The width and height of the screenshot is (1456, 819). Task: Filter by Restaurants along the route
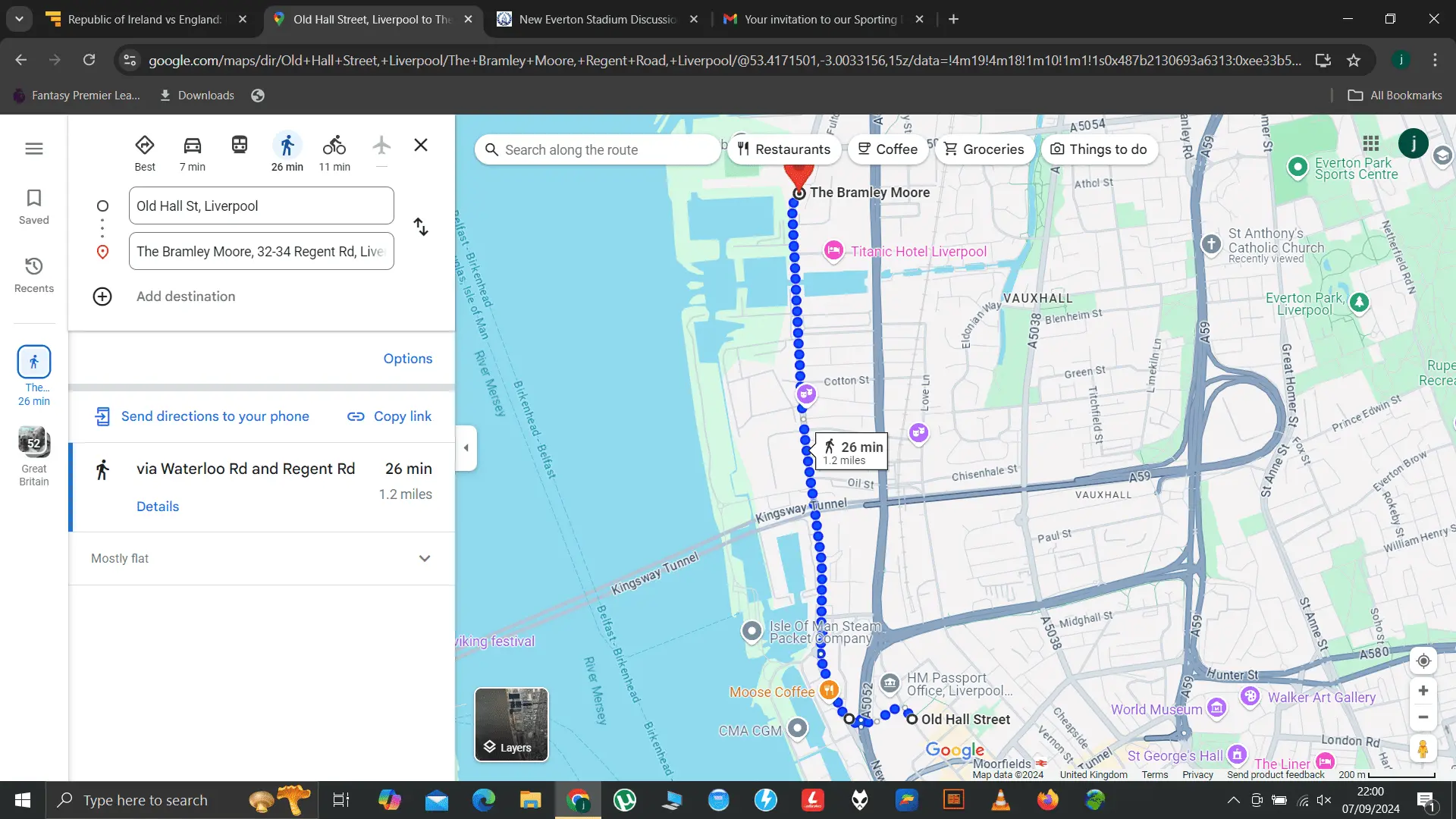pyautogui.click(x=784, y=149)
